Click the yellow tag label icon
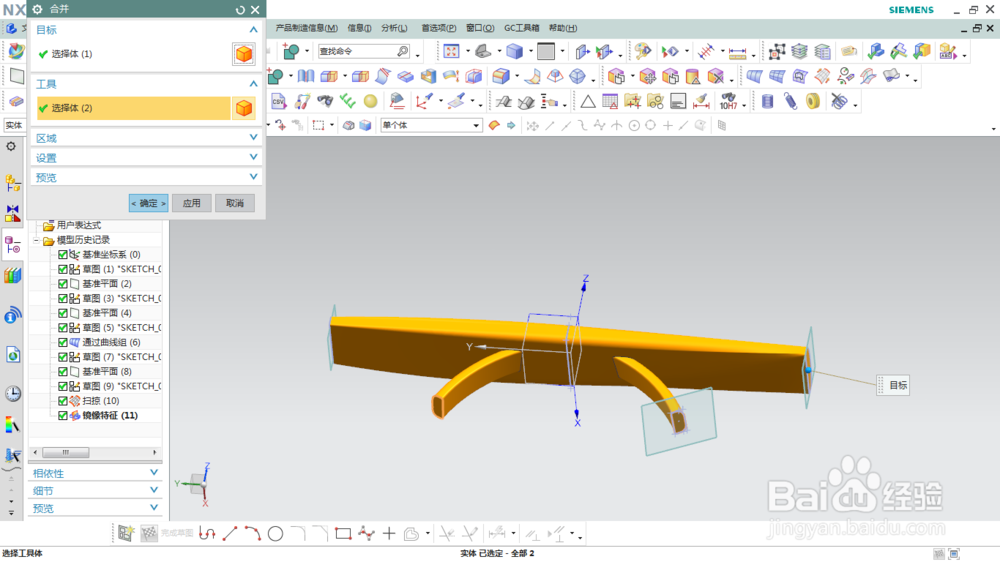1000x562 pixels. [848, 52]
